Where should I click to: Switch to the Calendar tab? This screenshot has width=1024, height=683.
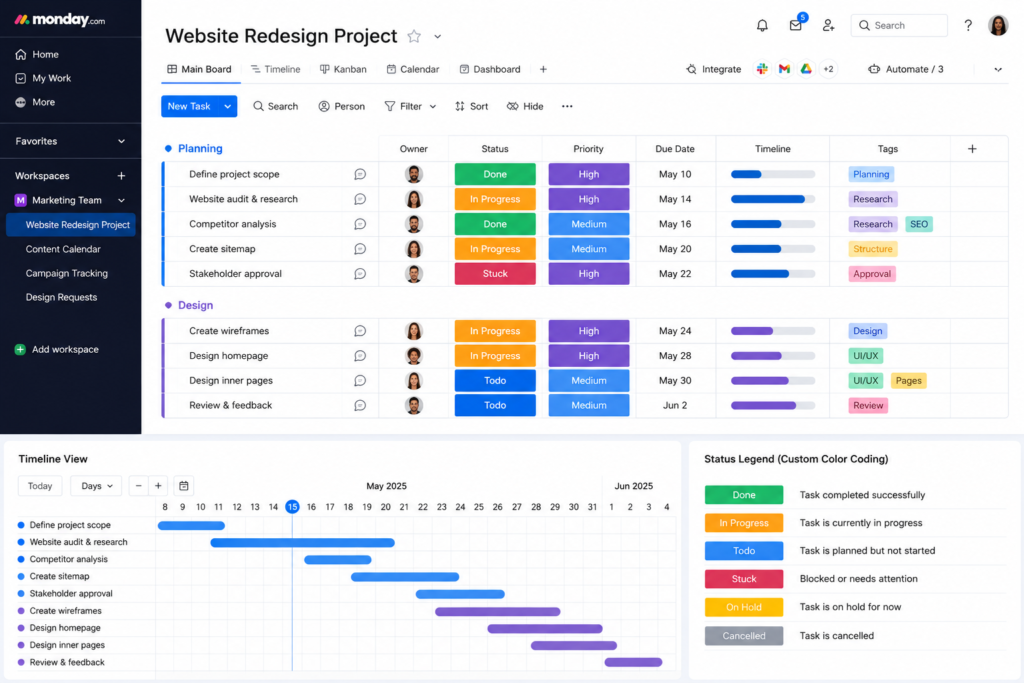[x=413, y=69]
